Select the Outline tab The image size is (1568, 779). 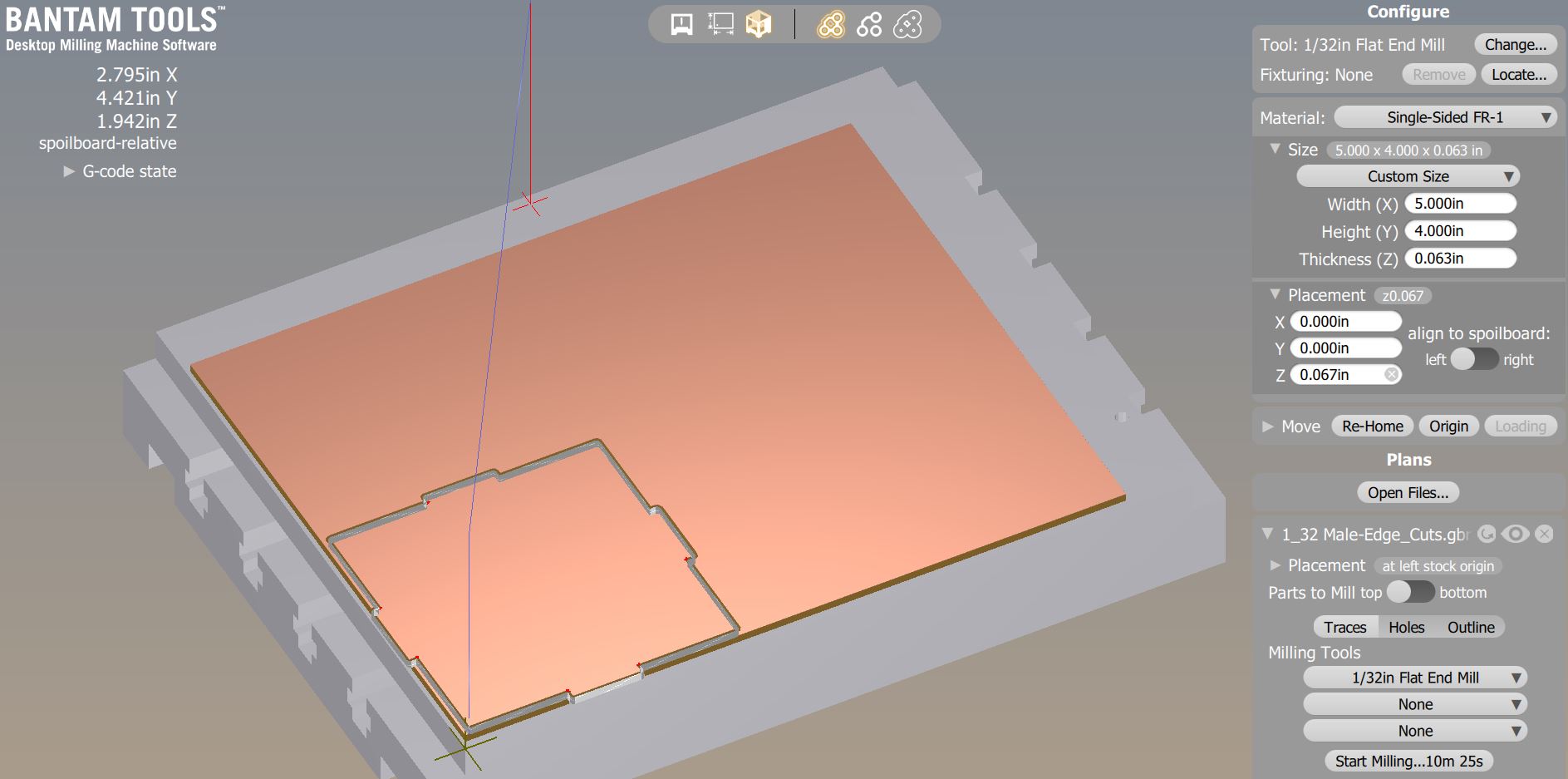pyautogui.click(x=1471, y=627)
